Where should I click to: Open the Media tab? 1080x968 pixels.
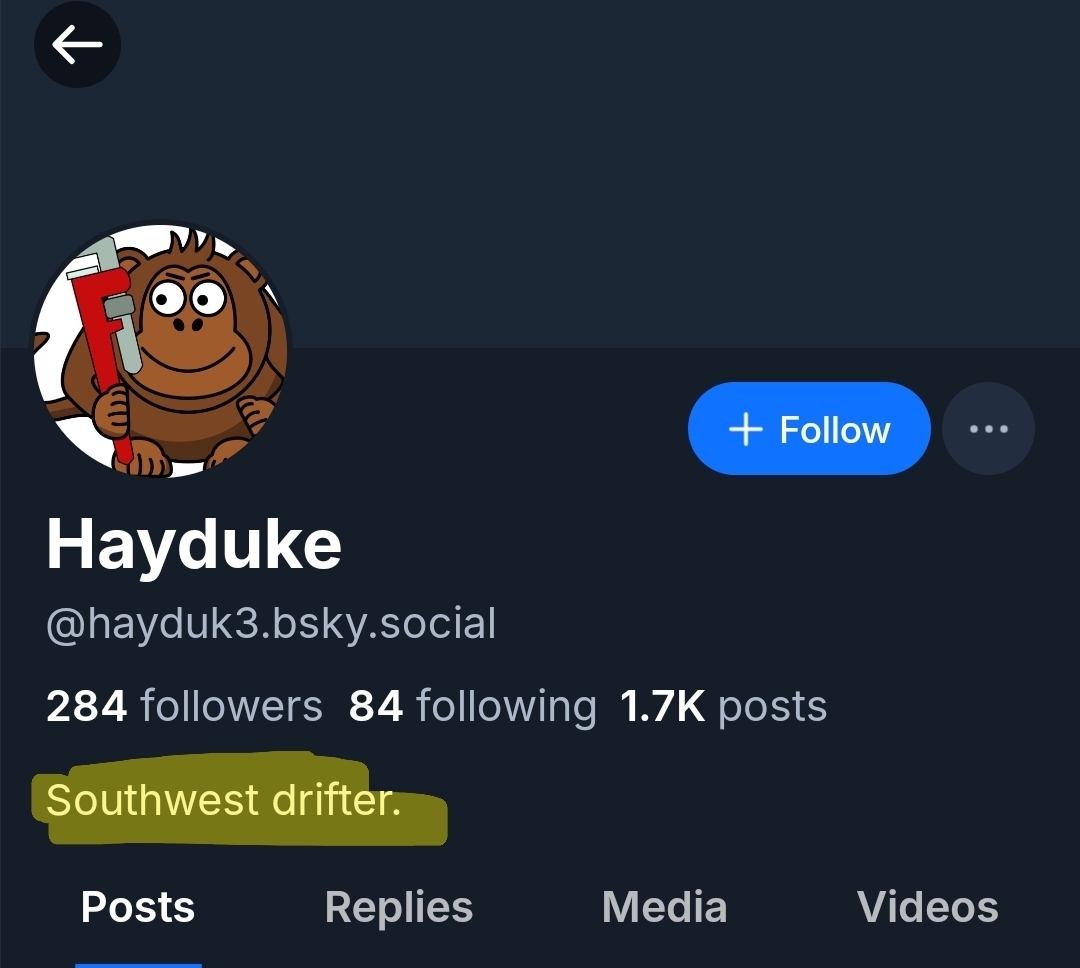tap(664, 907)
